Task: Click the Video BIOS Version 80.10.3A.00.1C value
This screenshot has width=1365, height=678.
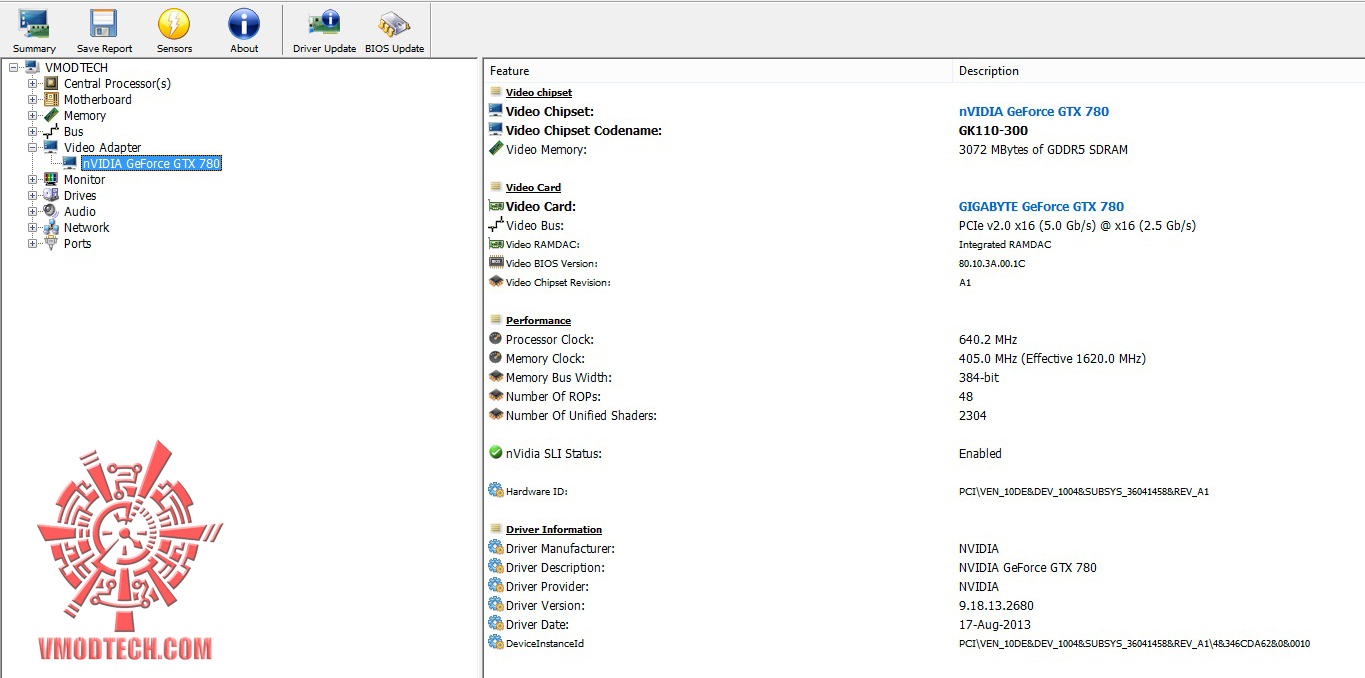Action: click(992, 263)
